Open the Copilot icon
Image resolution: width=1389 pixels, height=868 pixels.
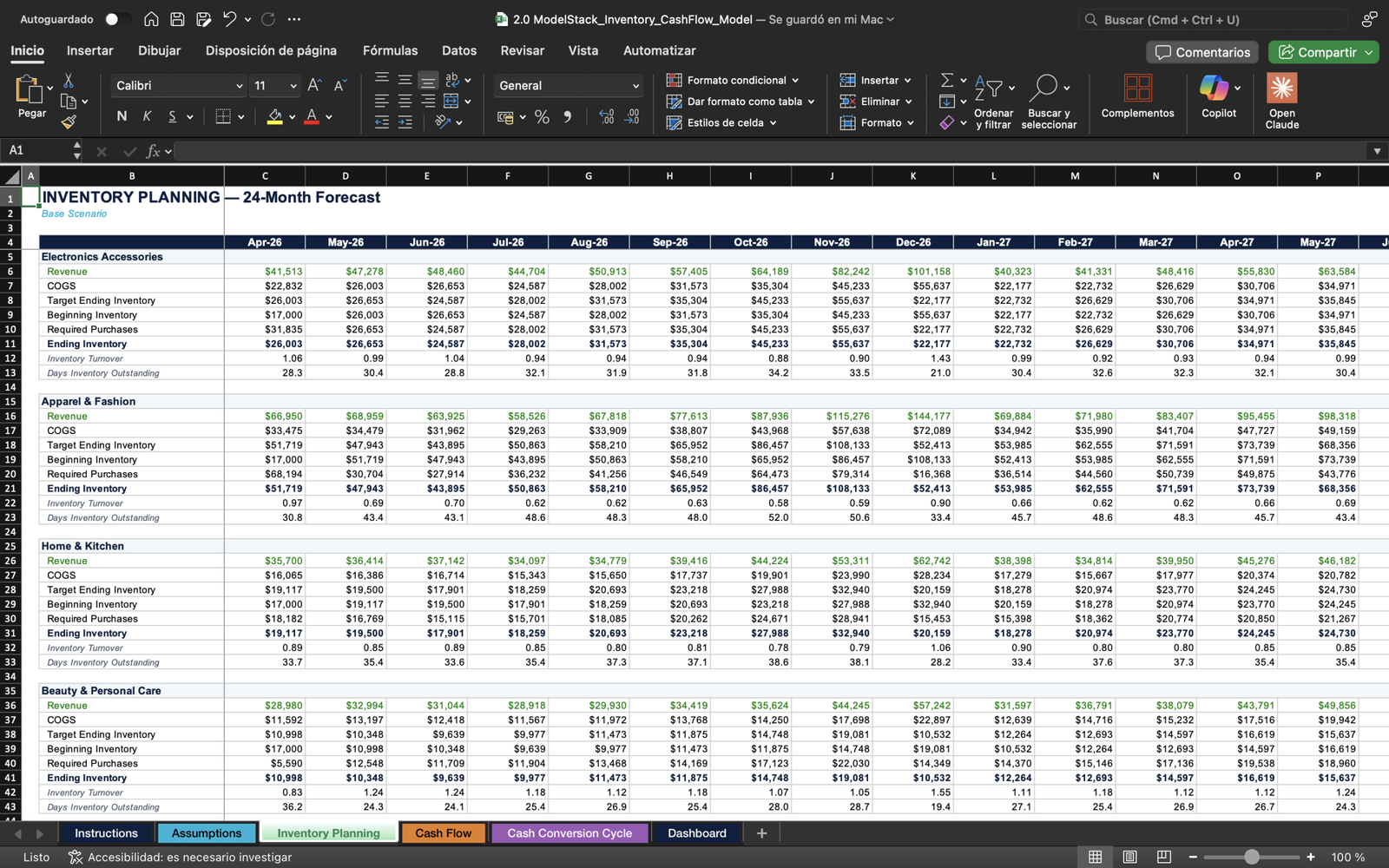click(1214, 89)
